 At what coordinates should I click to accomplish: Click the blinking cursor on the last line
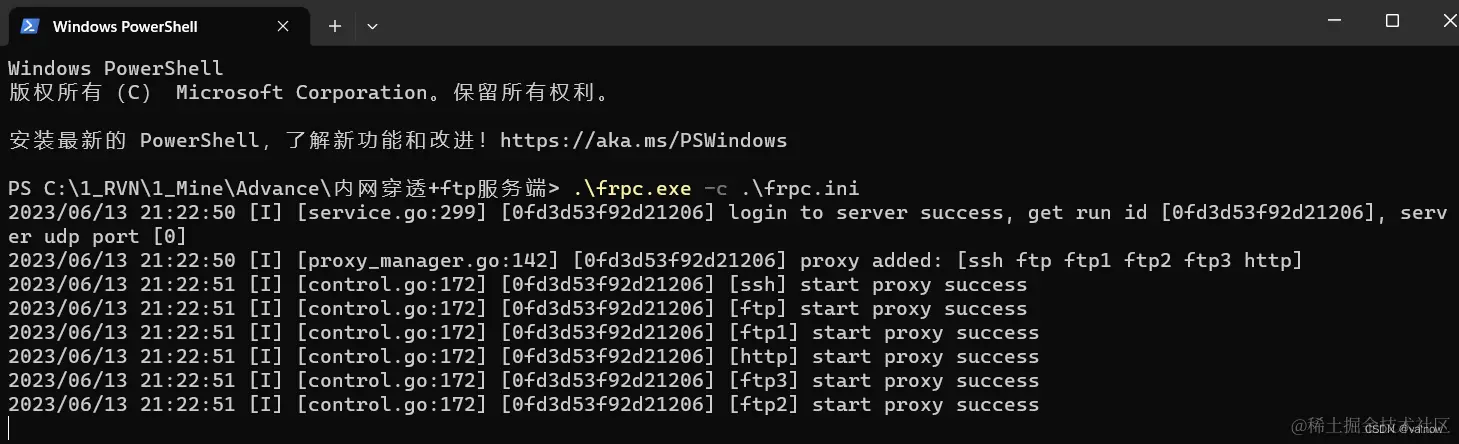tap(9, 428)
